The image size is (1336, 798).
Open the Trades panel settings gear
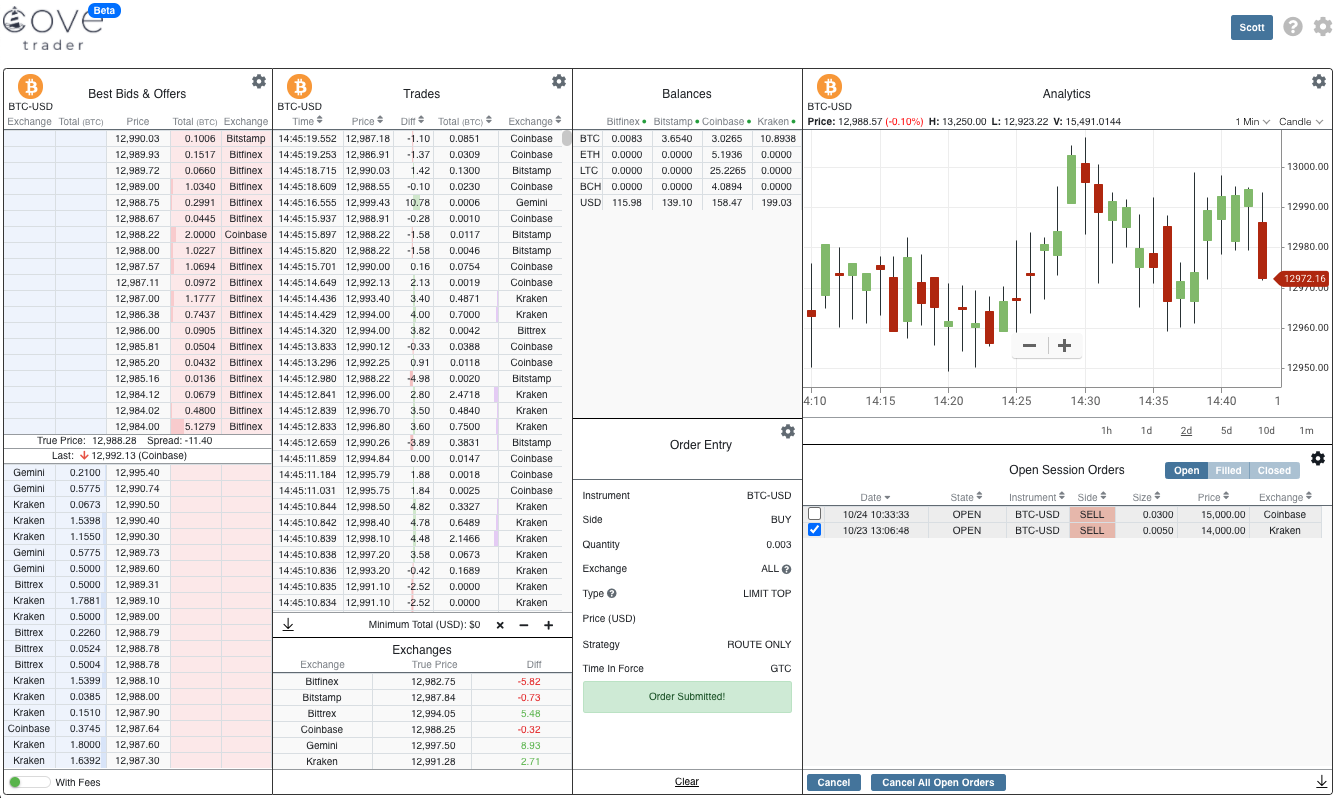[x=559, y=81]
